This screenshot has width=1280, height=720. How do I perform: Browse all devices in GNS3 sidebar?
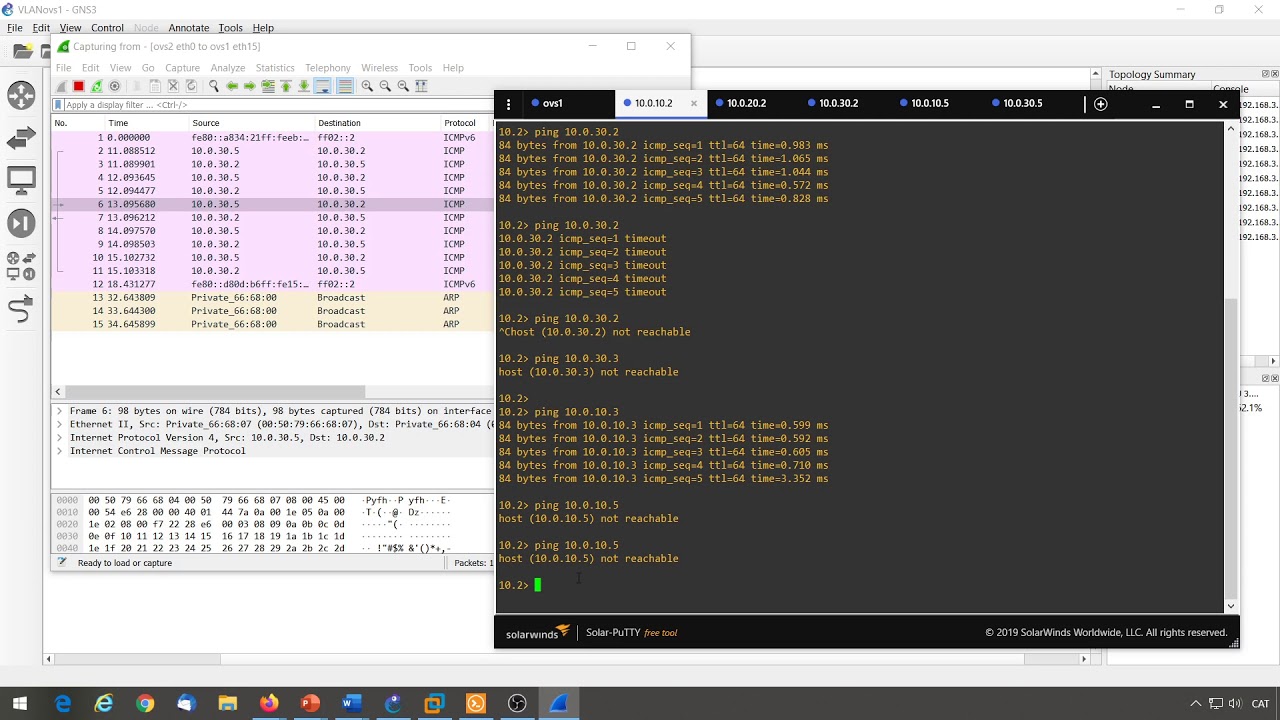point(21,265)
